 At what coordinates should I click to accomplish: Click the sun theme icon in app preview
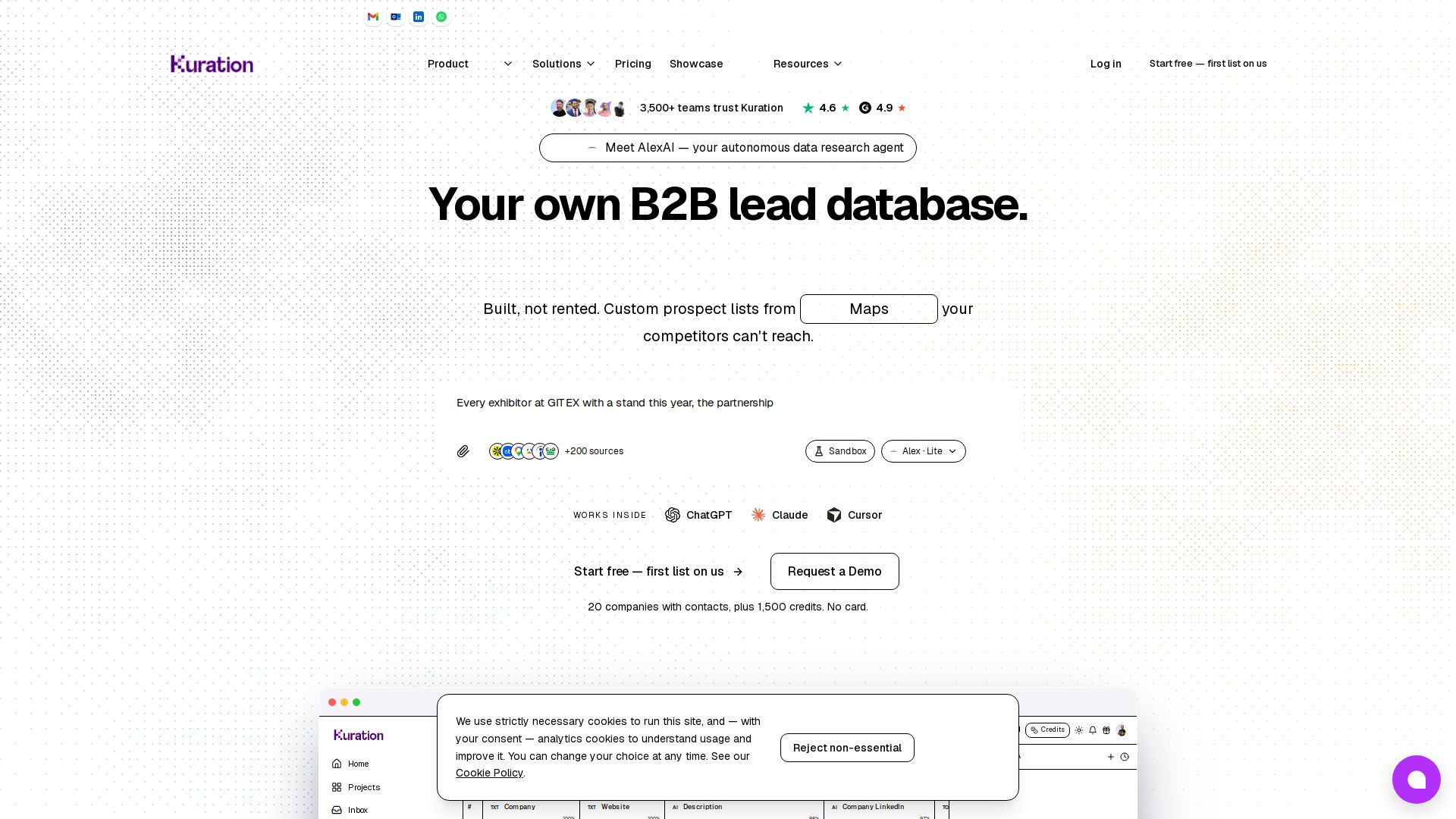1079,730
